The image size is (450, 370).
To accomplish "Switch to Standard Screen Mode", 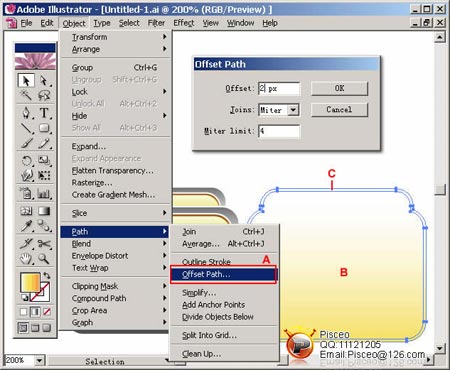I will (x=23, y=328).
